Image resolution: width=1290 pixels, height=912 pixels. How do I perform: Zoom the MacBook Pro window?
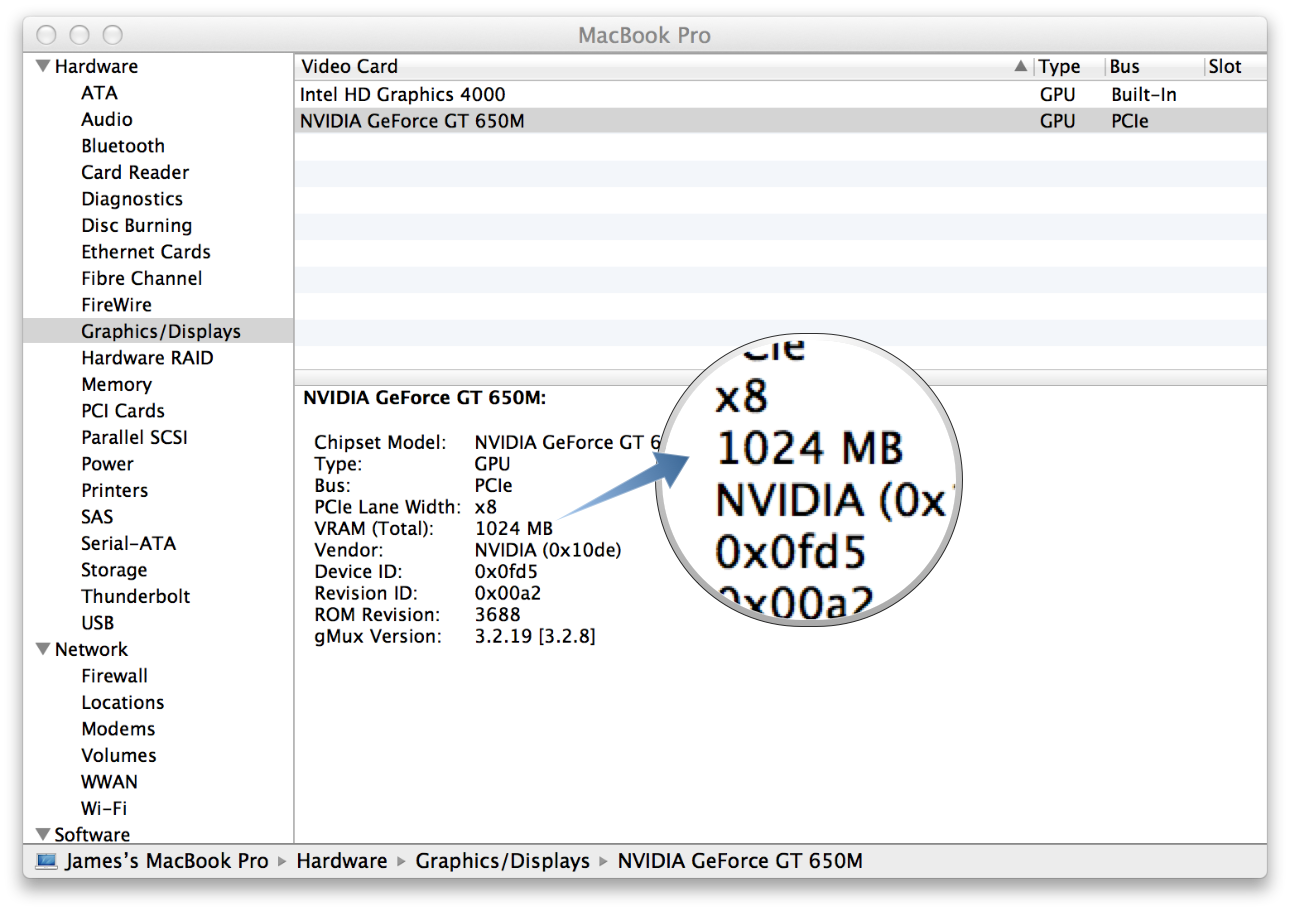113,35
